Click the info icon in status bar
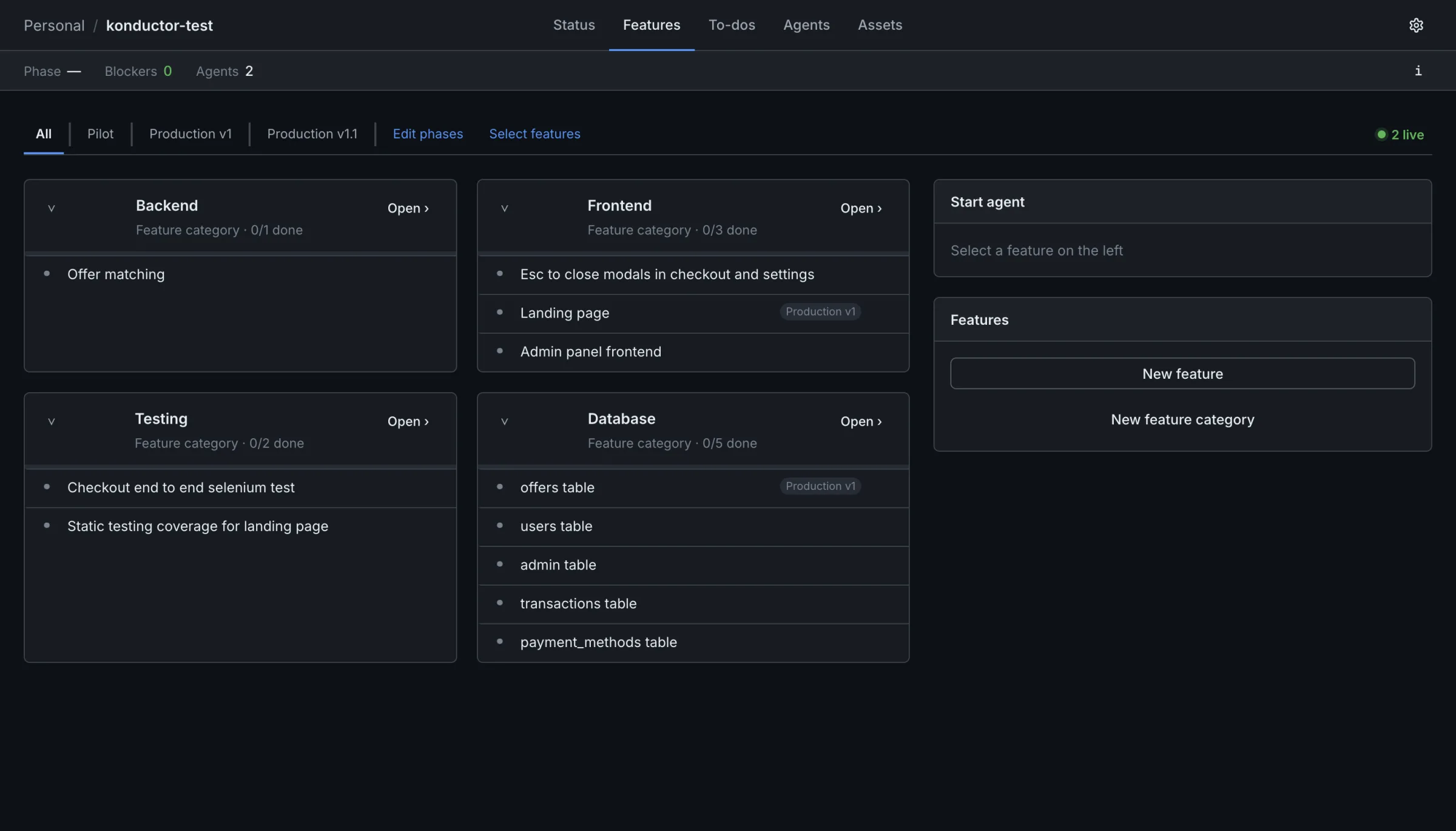This screenshot has height=831, width=1456. [x=1418, y=71]
